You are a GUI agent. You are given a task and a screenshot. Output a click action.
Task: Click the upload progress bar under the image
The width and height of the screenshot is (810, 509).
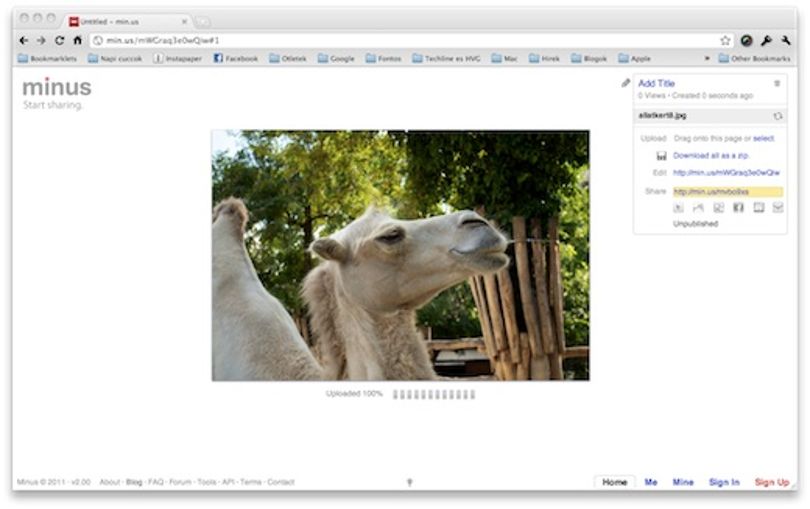coord(434,395)
